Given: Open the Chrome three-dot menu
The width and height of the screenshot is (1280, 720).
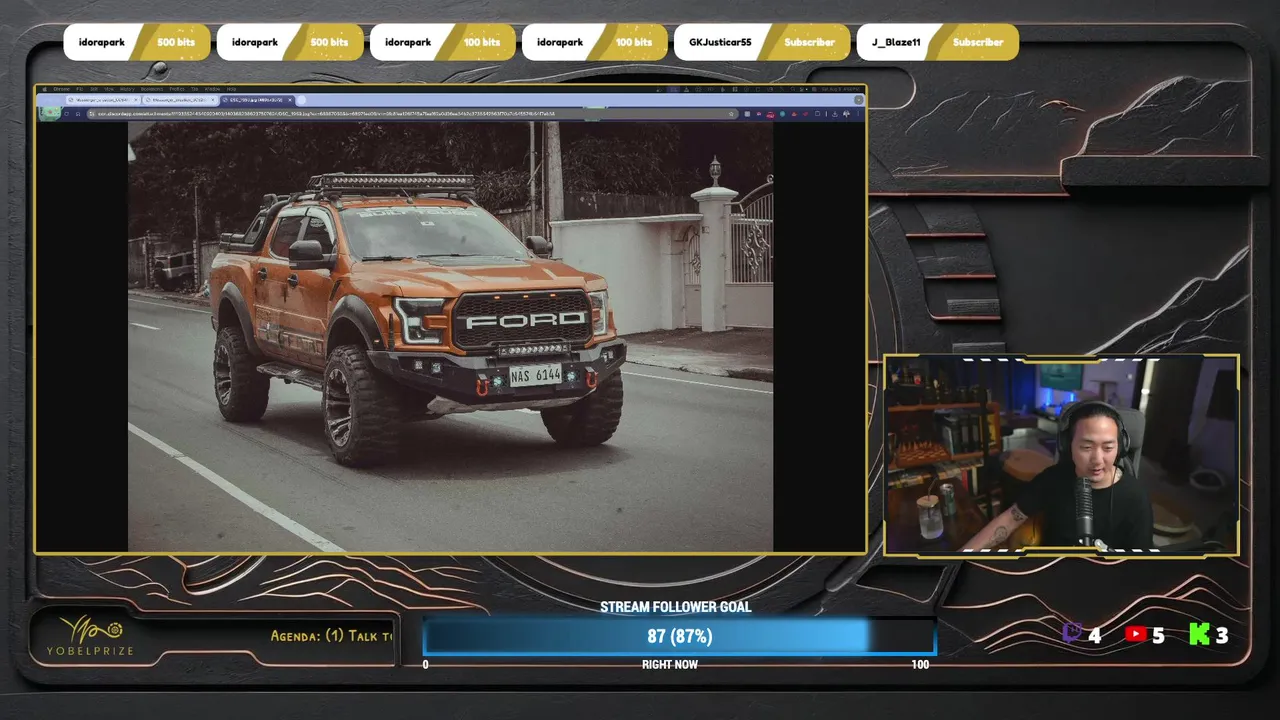Looking at the screenshot, I should click(858, 114).
